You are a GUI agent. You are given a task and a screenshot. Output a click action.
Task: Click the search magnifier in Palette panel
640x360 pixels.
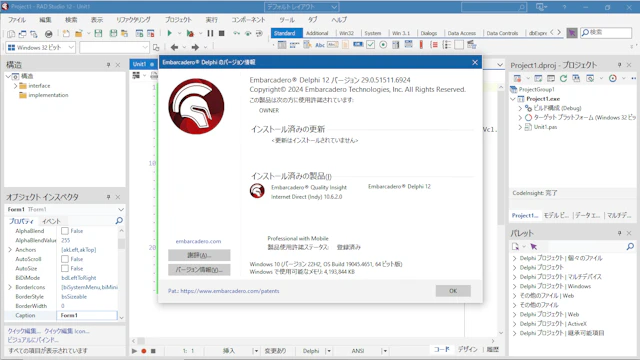tap(630, 247)
